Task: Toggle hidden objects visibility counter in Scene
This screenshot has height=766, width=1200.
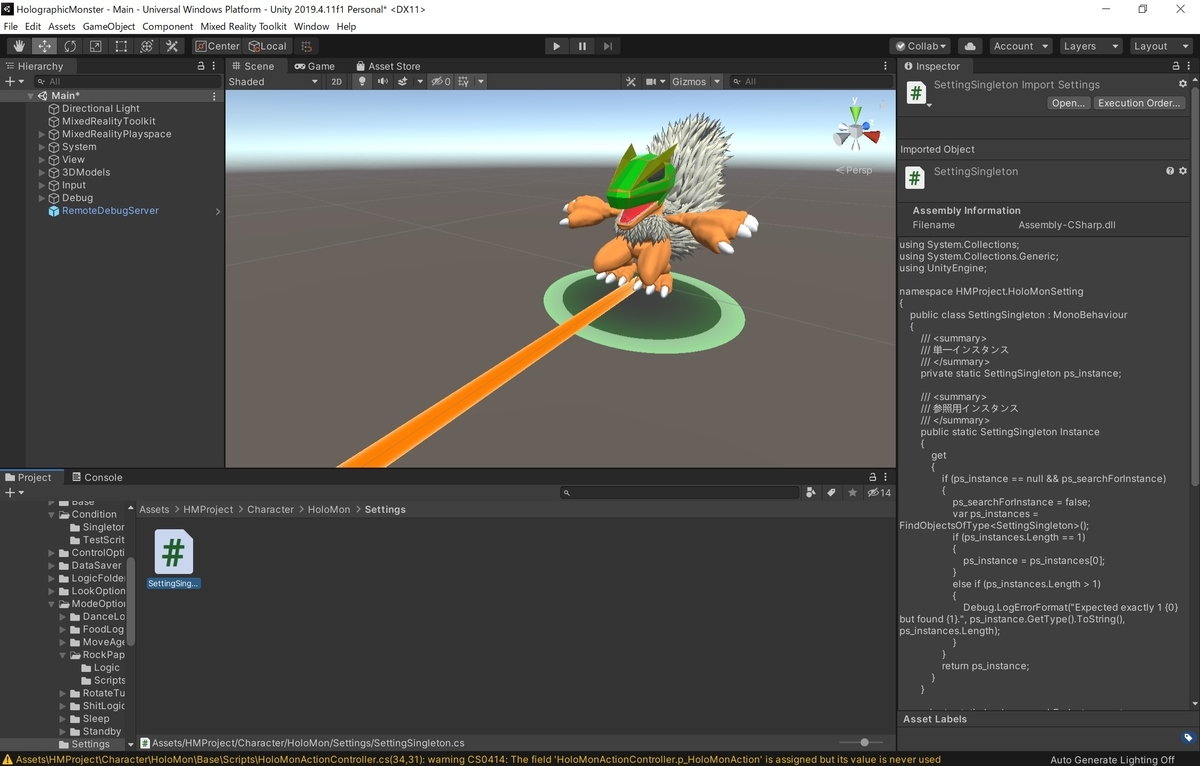Action: [441, 82]
